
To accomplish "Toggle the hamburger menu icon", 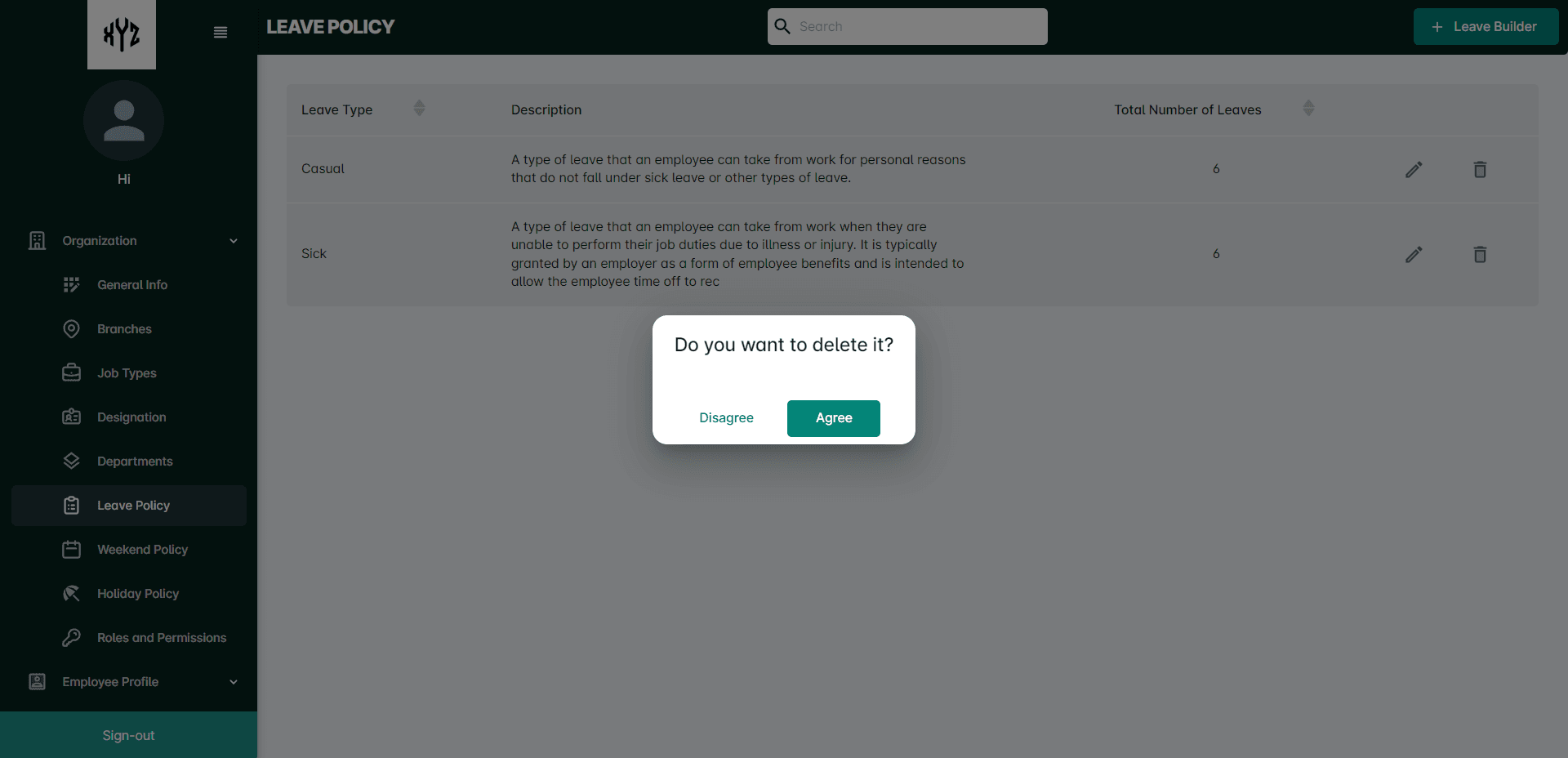I will tap(220, 33).
